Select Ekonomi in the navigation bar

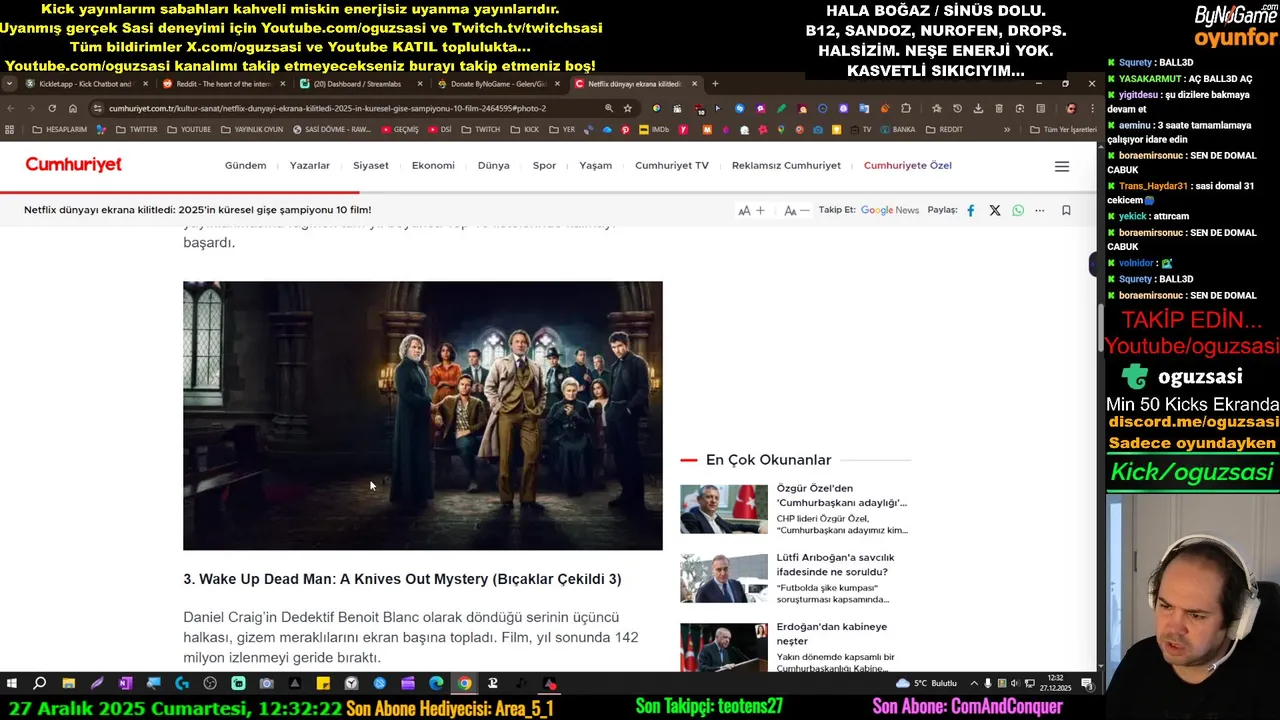tap(433, 166)
